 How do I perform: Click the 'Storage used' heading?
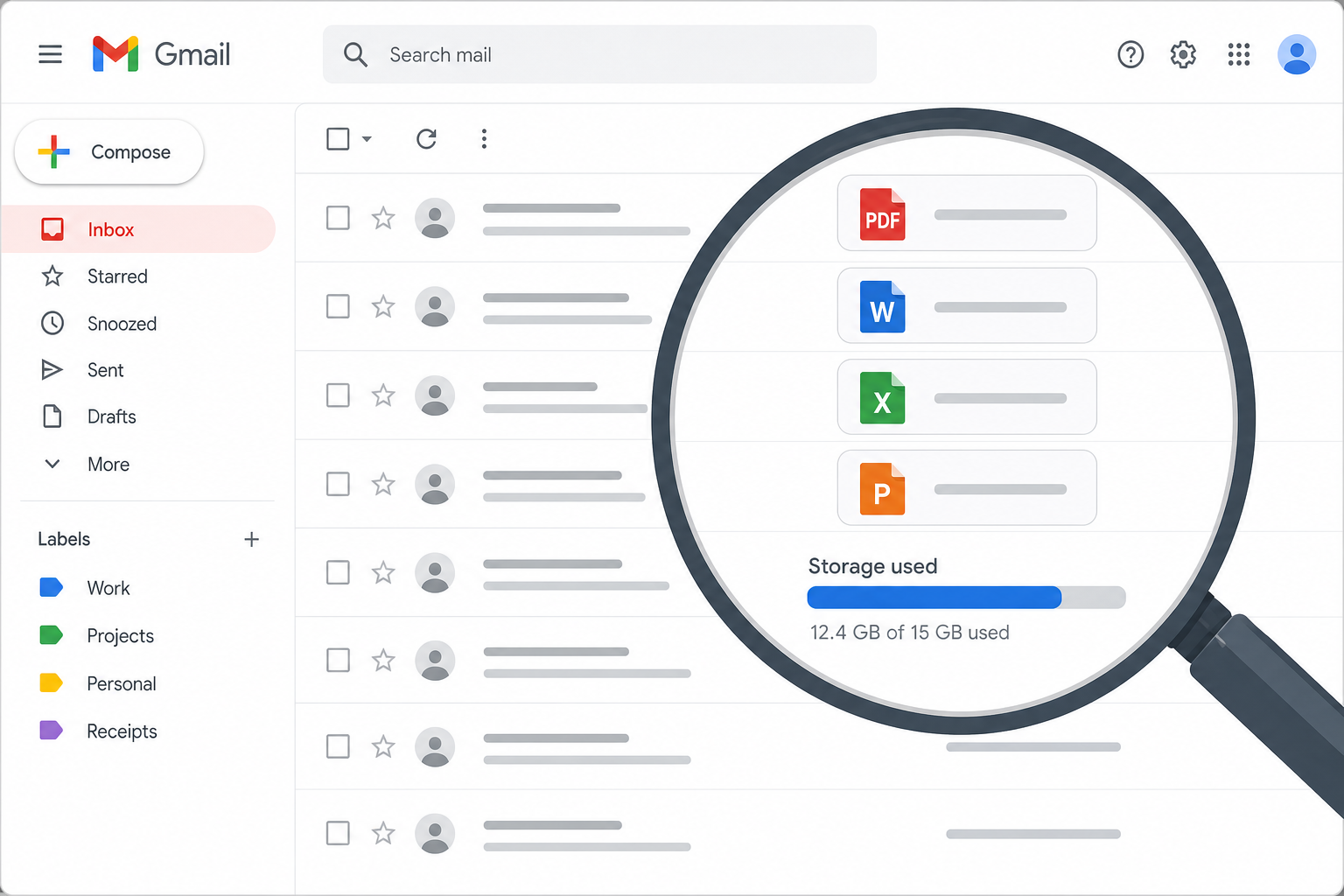pos(872,566)
